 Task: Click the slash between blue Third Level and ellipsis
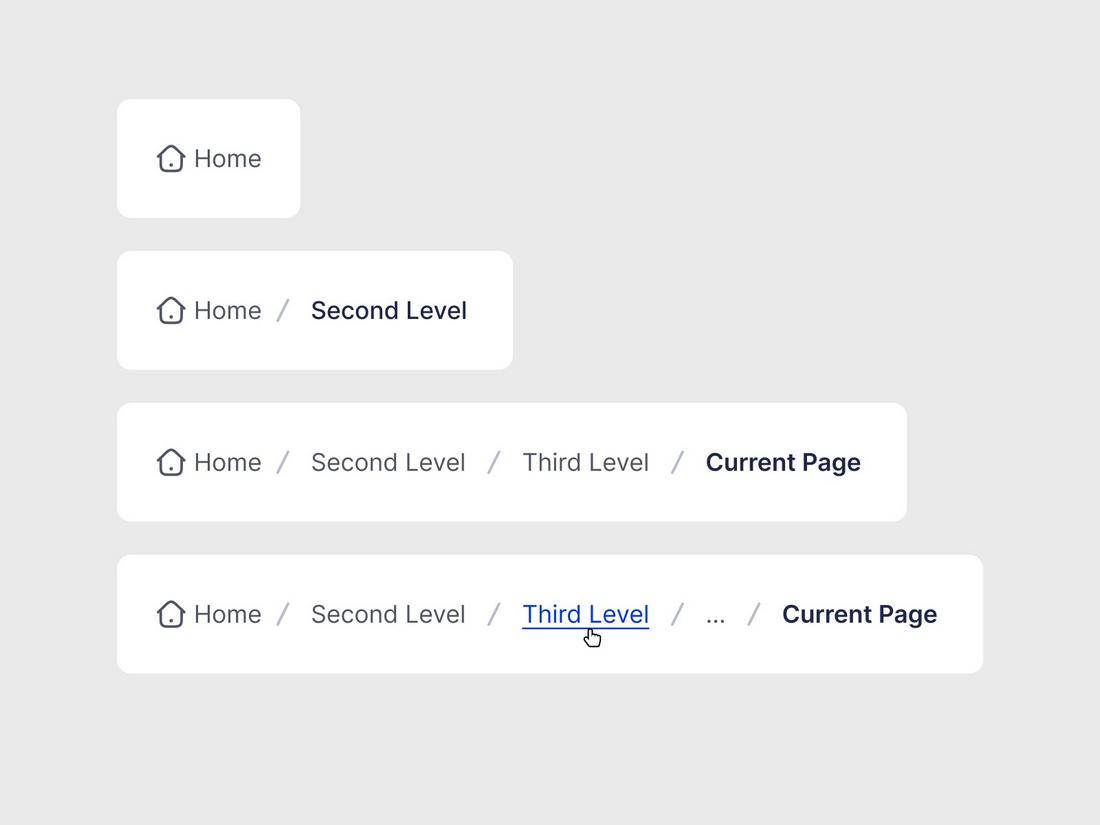pyautogui.click(x=677, y=614)
